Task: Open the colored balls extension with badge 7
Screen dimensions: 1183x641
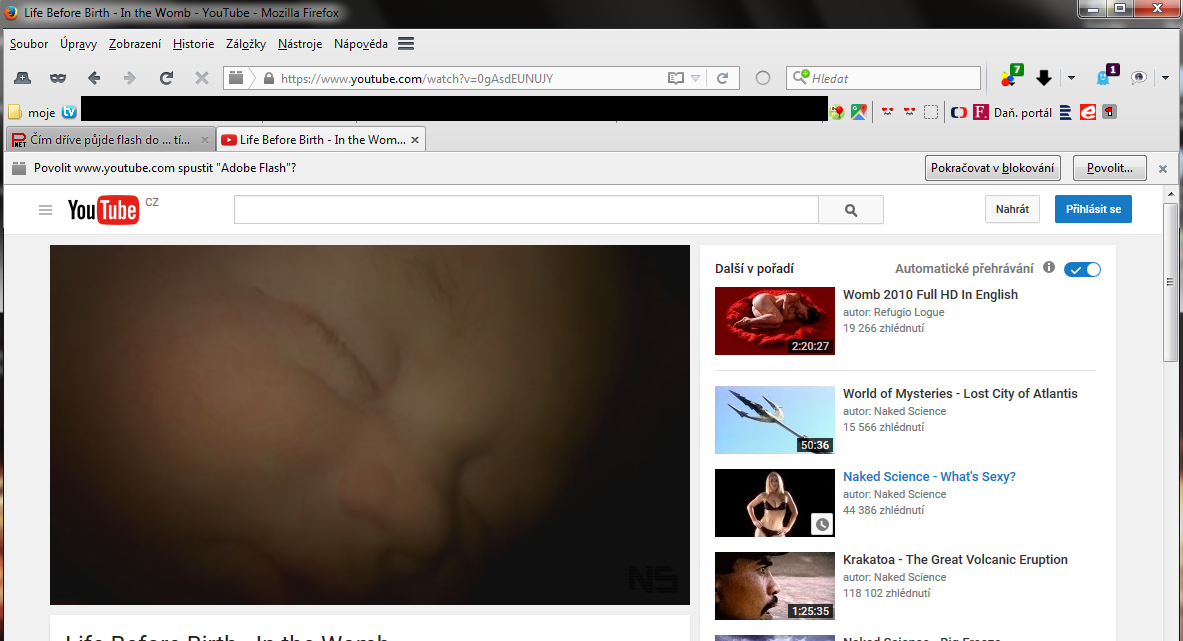Action: 1012,75
